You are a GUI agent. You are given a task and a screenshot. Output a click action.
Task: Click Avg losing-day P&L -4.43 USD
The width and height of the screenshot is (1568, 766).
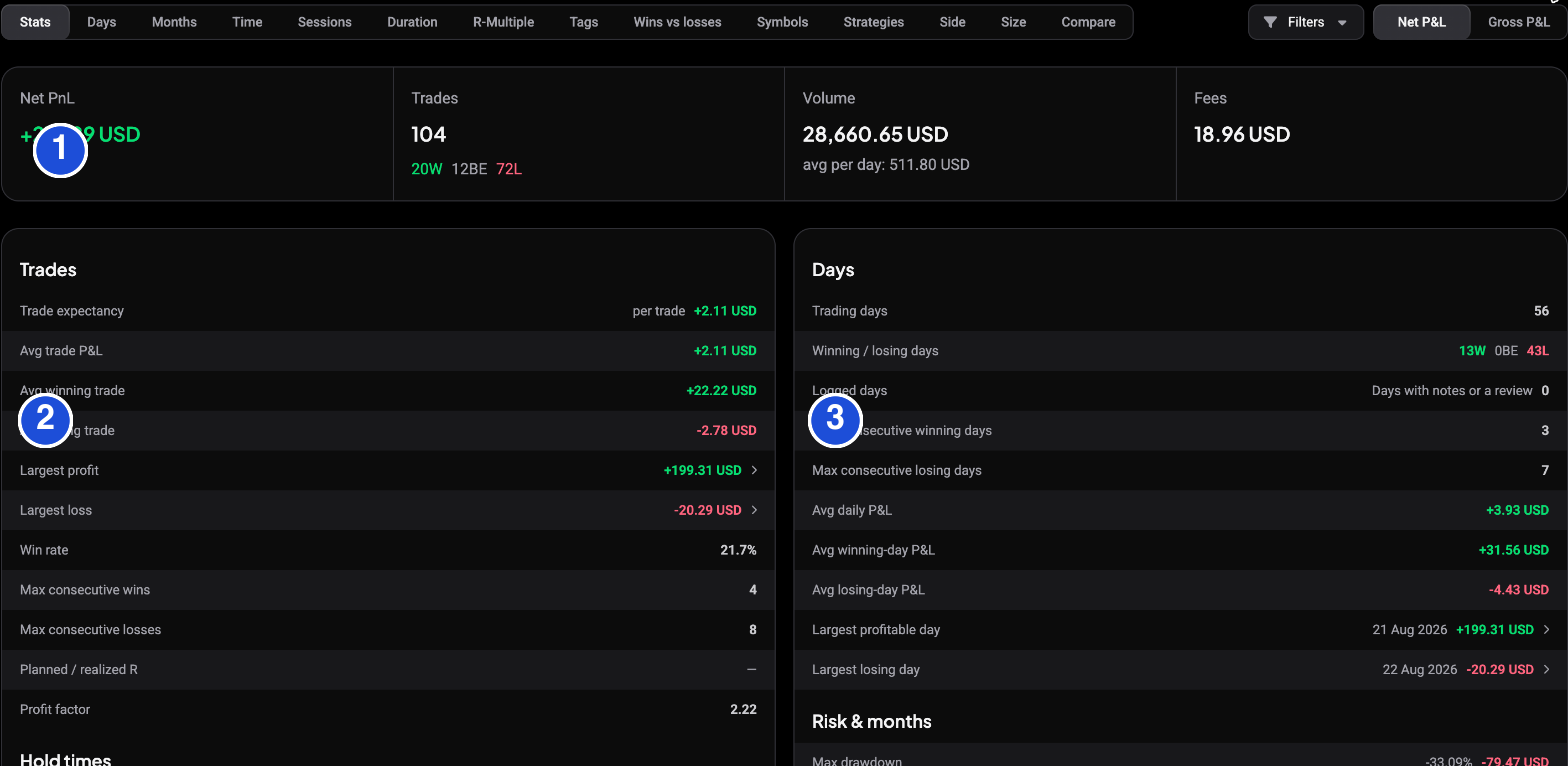pos(1518,590)
